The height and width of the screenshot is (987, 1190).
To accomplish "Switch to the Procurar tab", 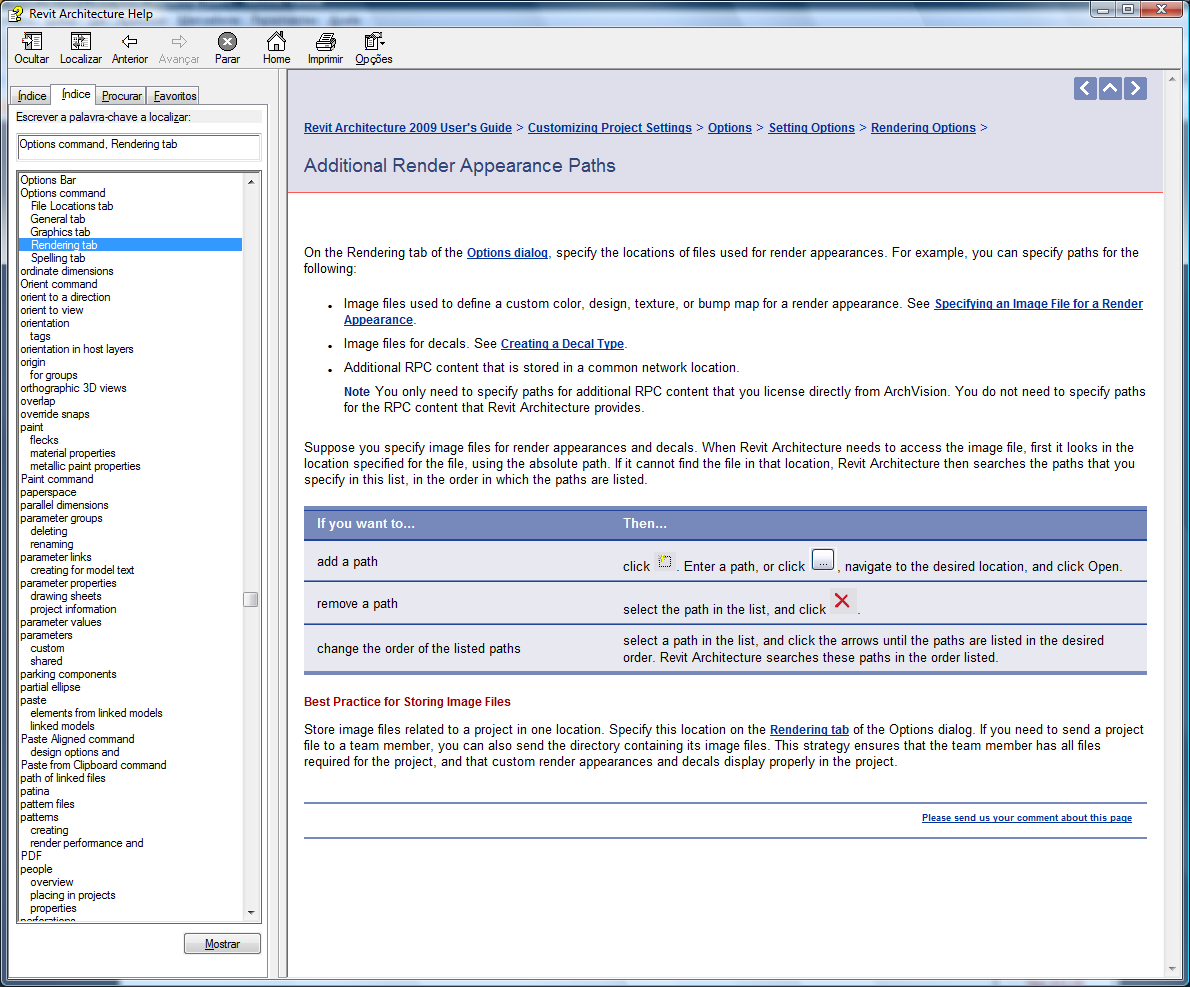I will tap(121, 96).
